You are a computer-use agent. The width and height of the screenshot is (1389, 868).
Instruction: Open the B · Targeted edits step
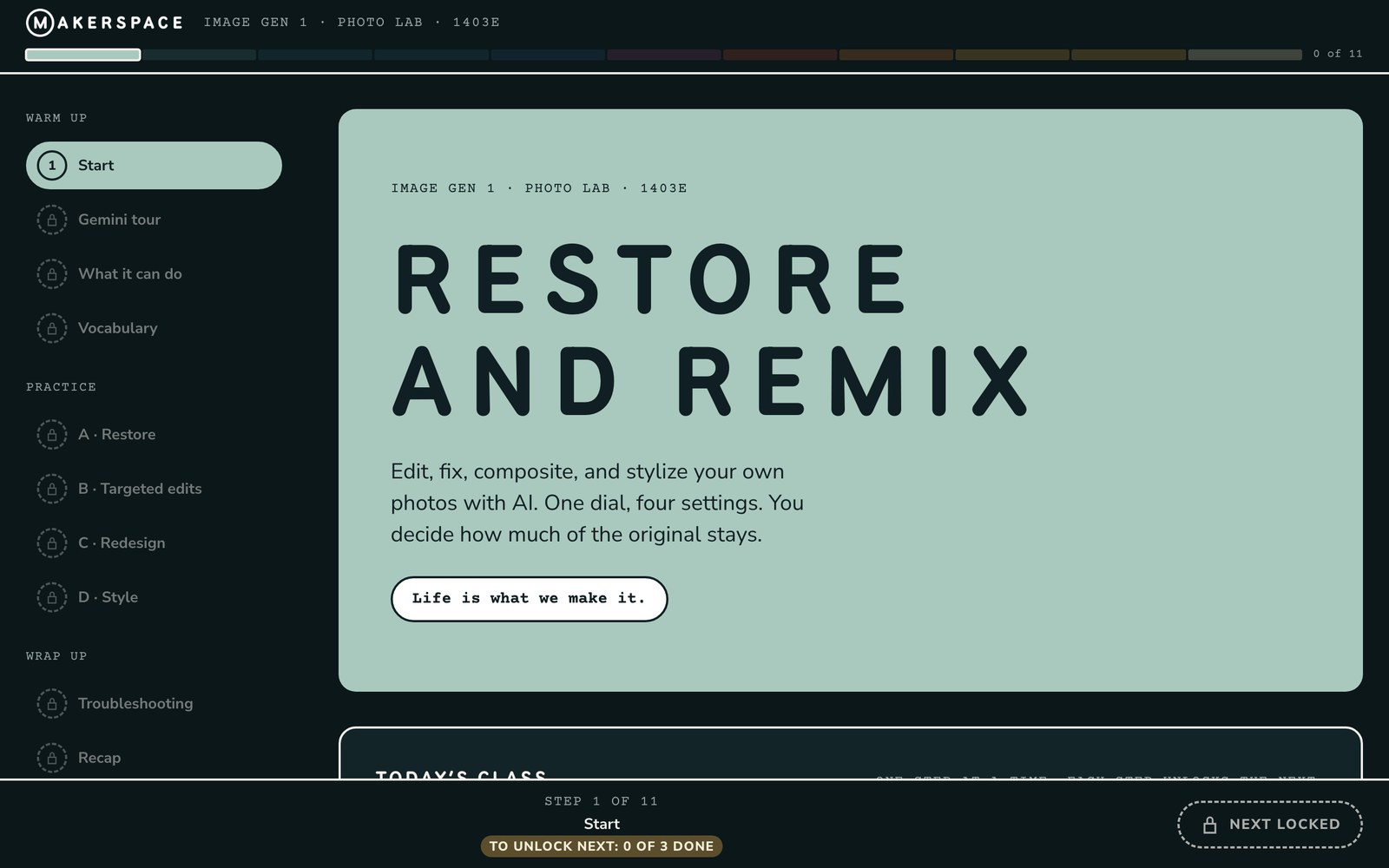(x=154, y=489)
